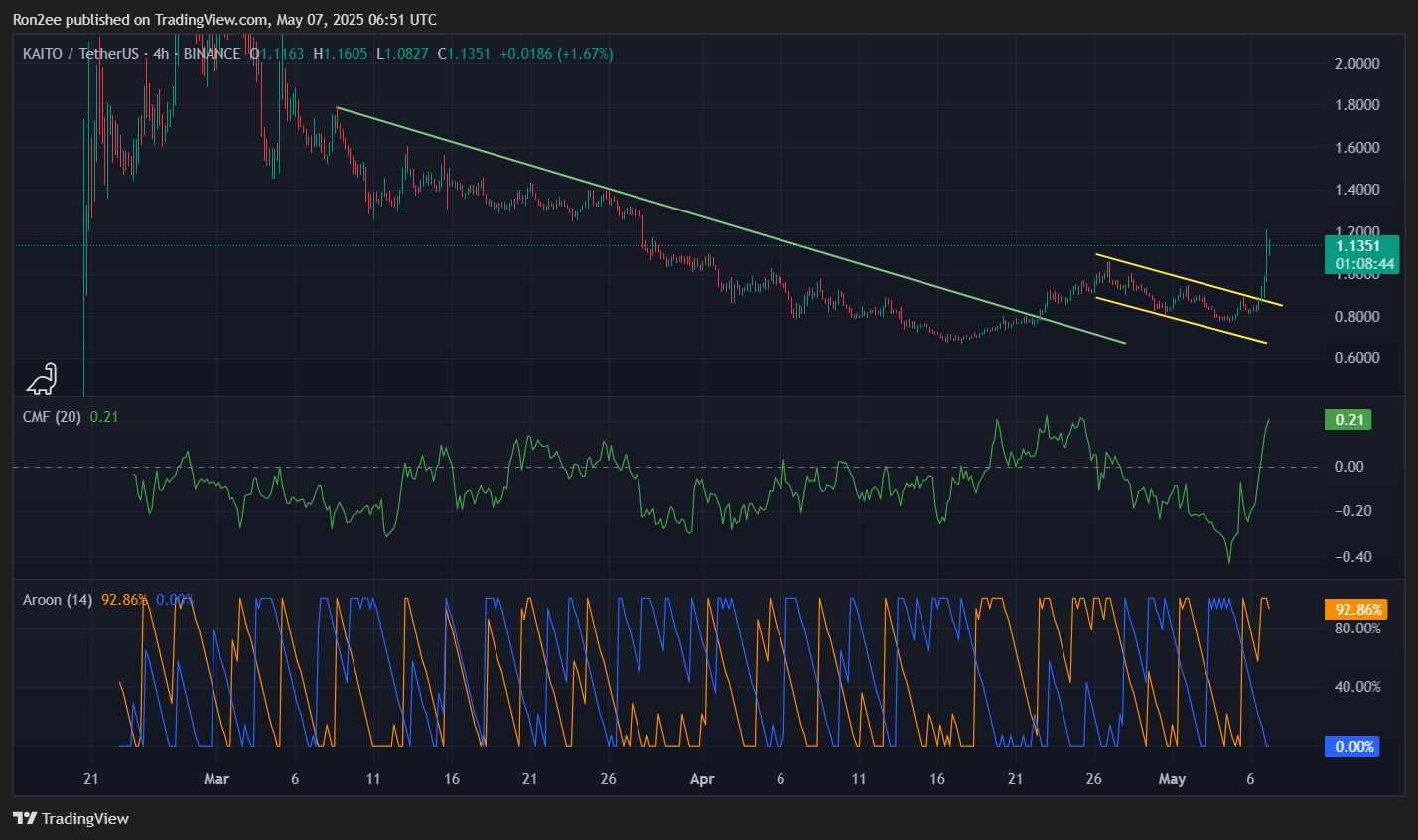Click the Ron2ee published header text
1418x840 pixels.
[x=224, y=19]
